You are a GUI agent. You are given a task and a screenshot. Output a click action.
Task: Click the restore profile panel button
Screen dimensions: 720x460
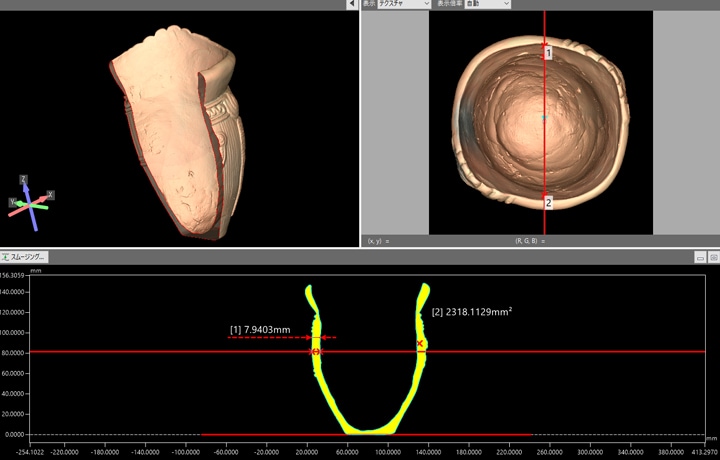(x=700, y=257)
